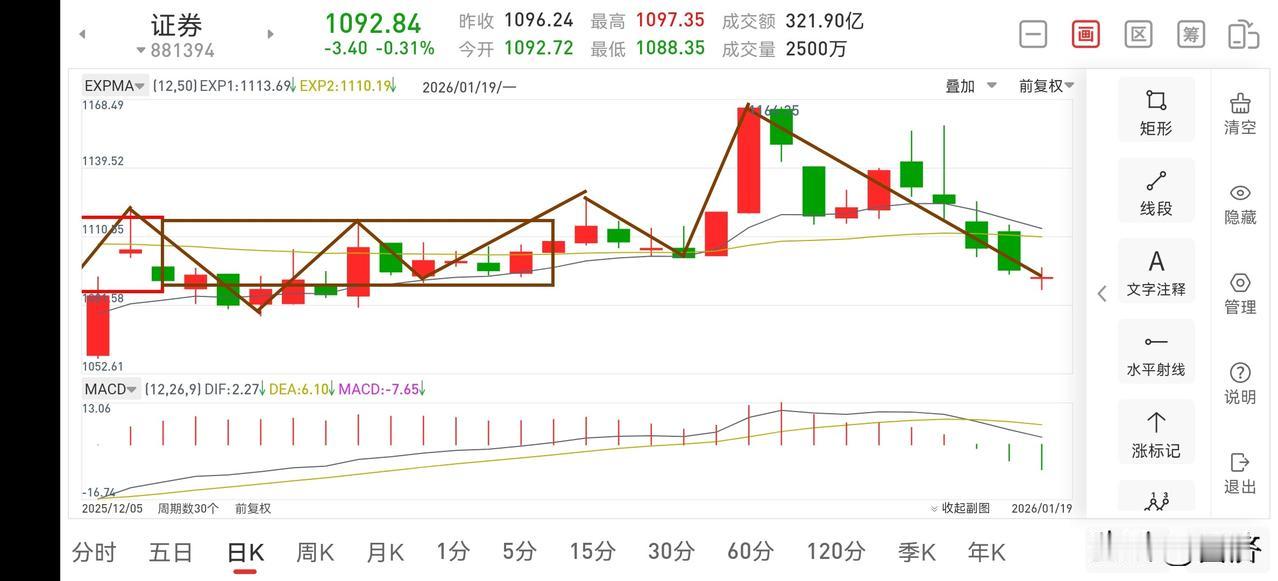Open the 说明 help icon
Image resolution: width=1278 pixels, height=581 pixels.
(1240, 383)
